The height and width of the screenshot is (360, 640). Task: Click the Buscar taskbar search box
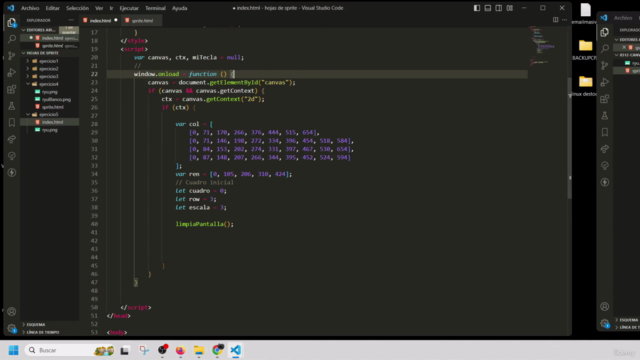[70, 350]
